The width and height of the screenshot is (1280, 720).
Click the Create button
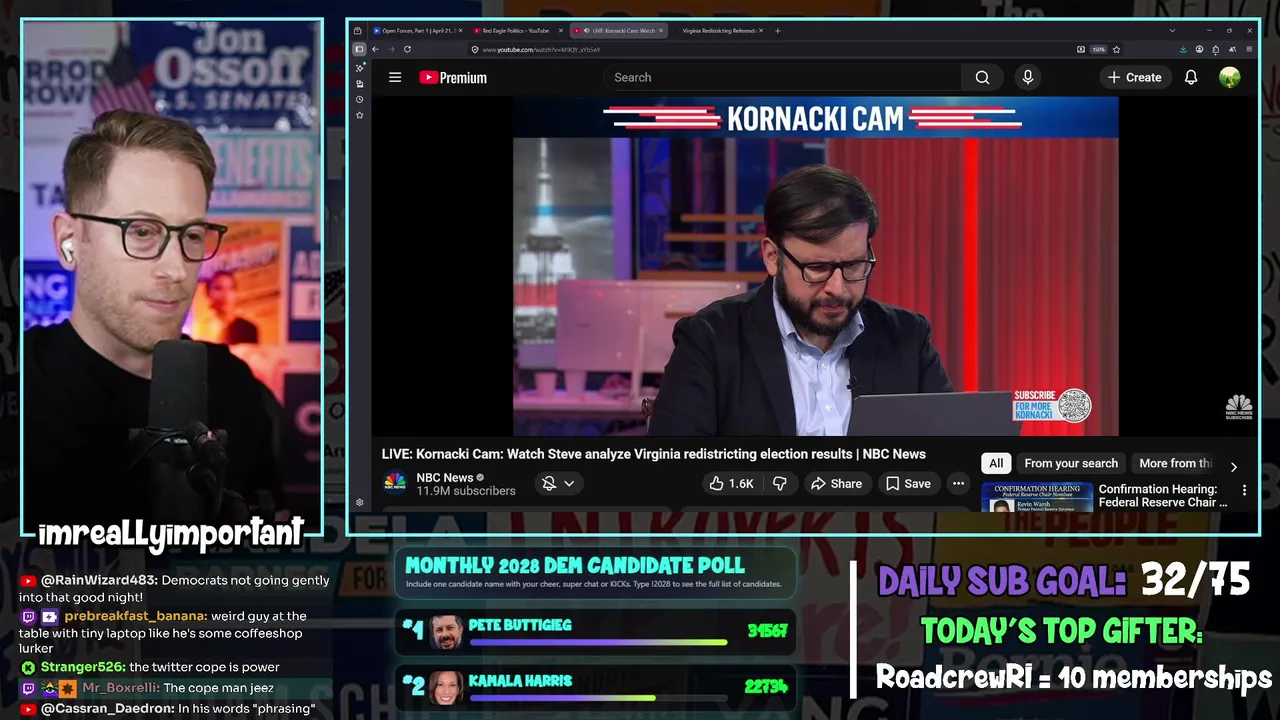tap(1134, 77)
